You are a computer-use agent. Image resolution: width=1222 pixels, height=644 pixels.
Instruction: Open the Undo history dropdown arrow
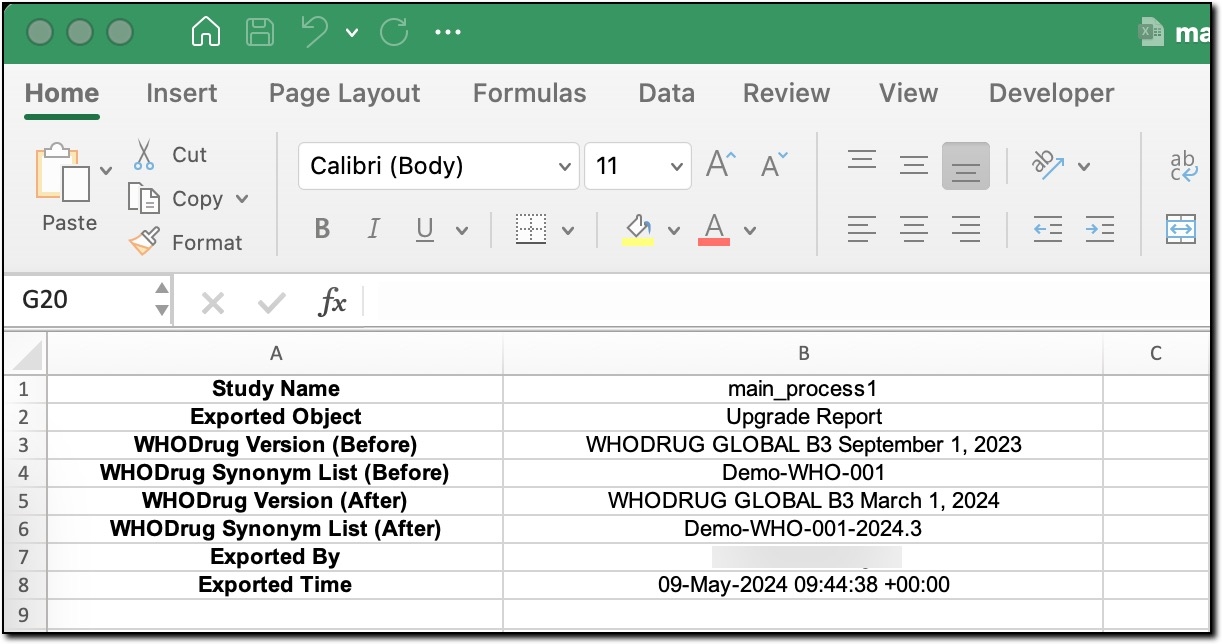point(352,33)
